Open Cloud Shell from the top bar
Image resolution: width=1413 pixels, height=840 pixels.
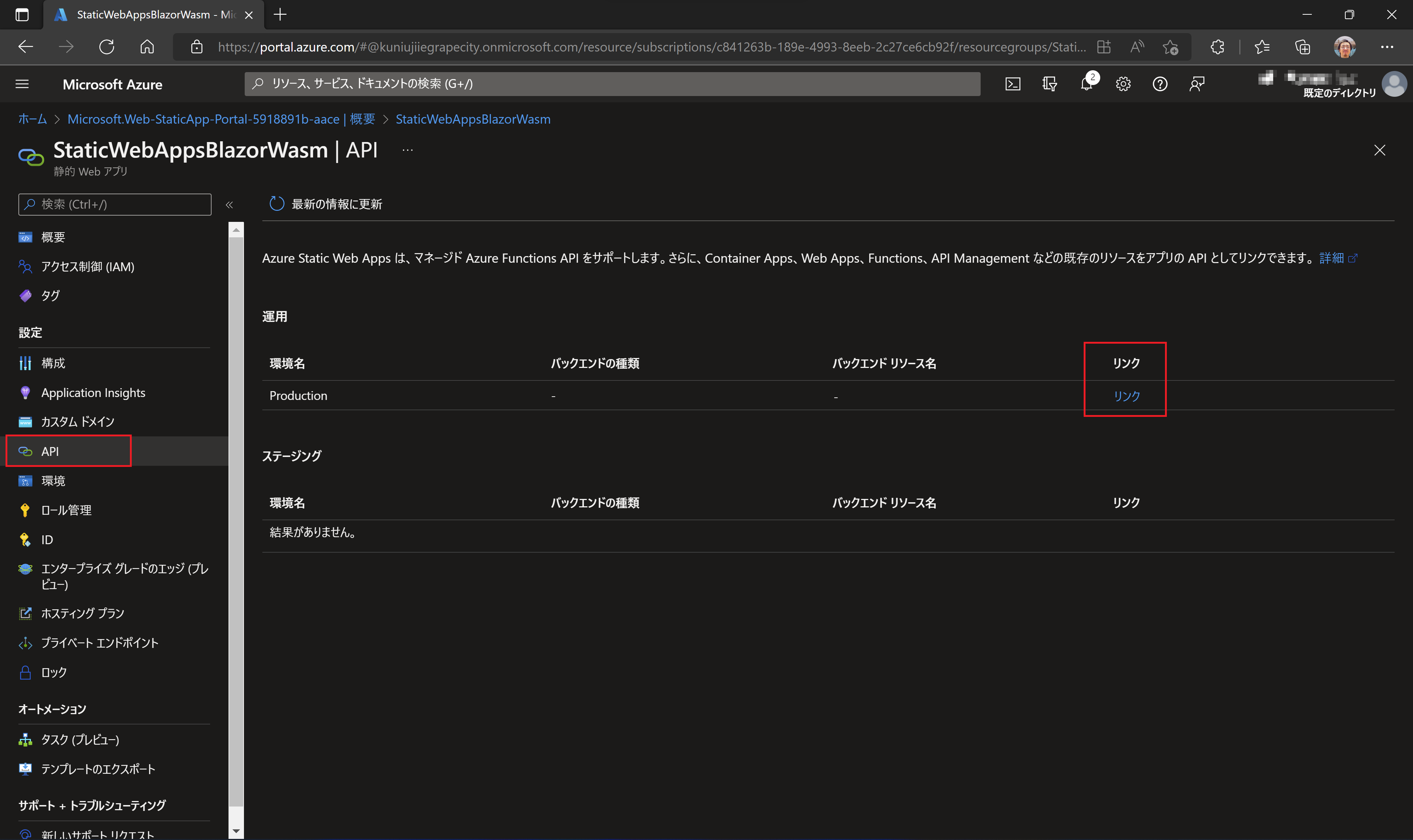click(1012, 84)
